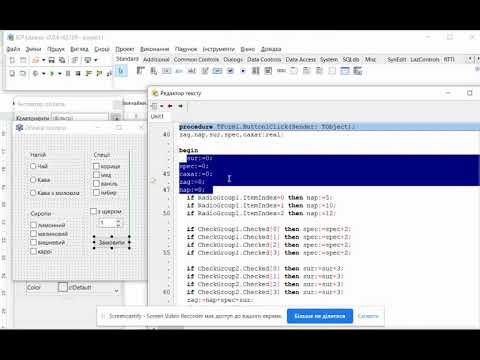Click the gear Build mode icon
The height and width of the screenshot is (360, 480).
point(35,73)
